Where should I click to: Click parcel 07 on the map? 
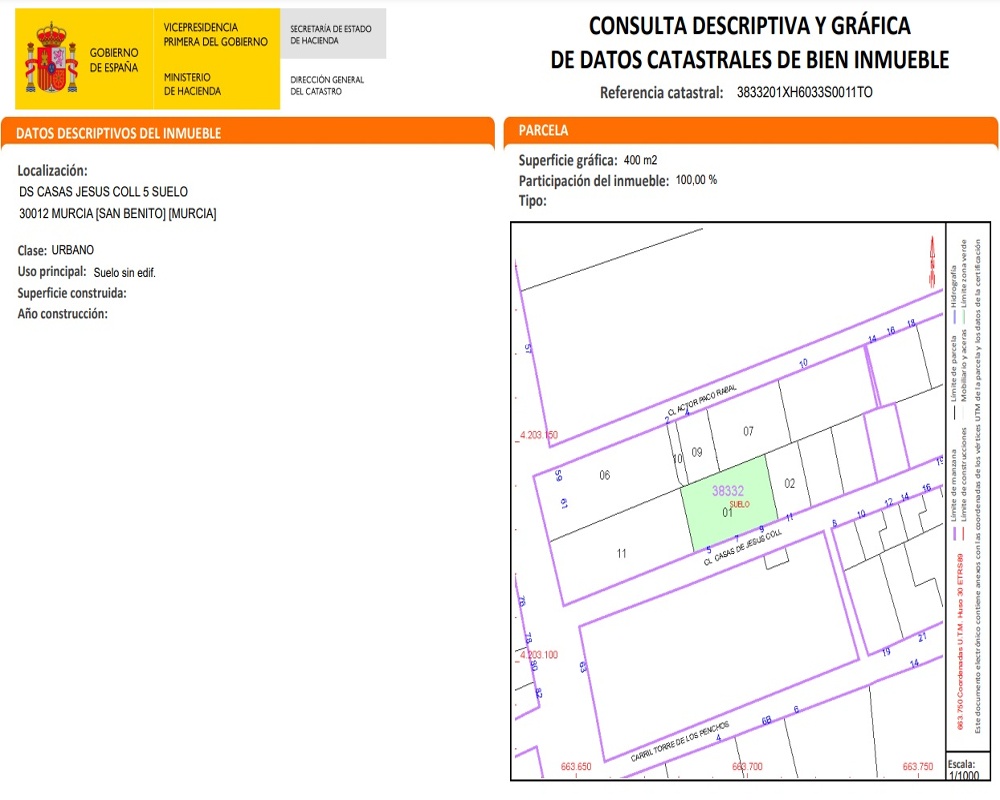[747, 431]
